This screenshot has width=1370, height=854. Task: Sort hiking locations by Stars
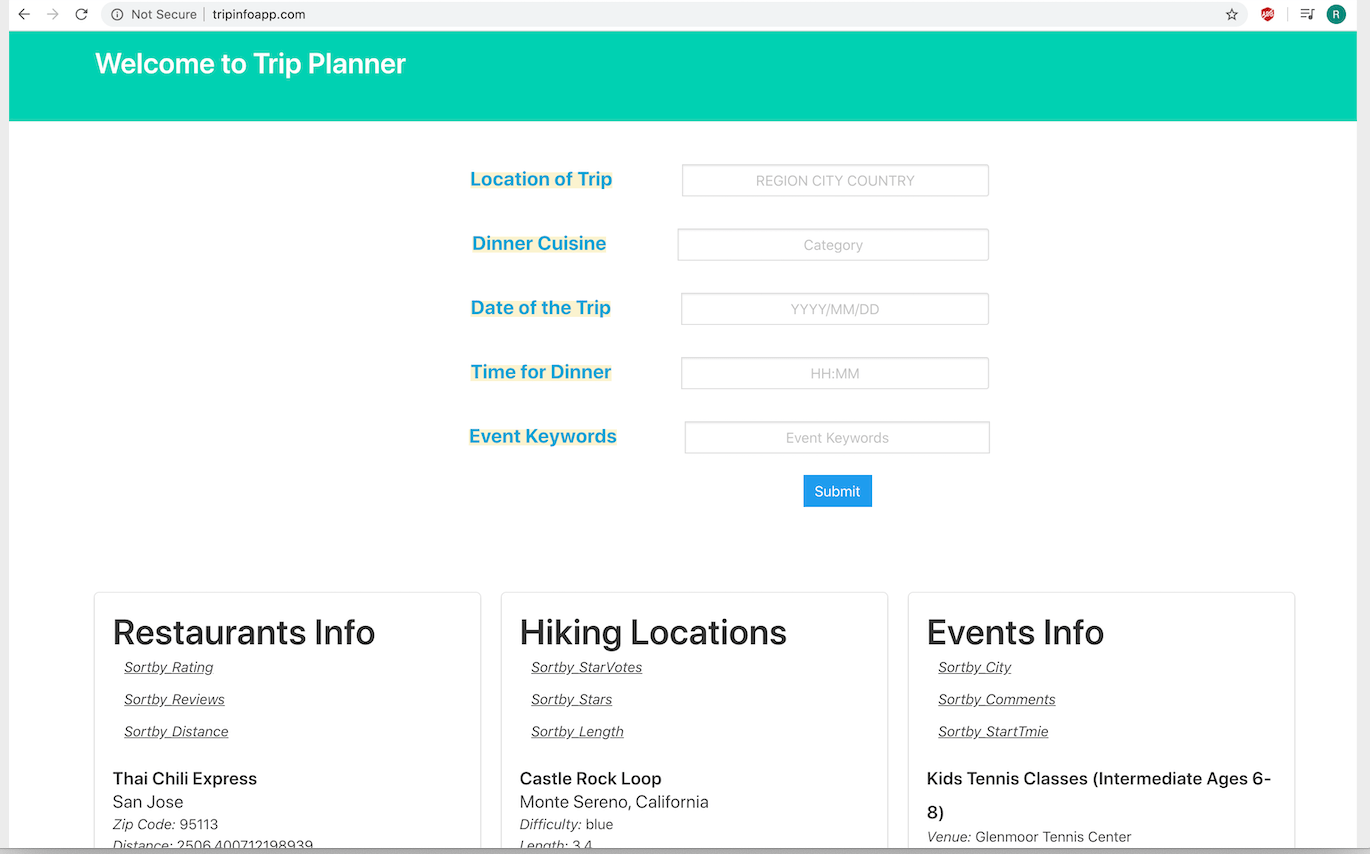point(571,699)
